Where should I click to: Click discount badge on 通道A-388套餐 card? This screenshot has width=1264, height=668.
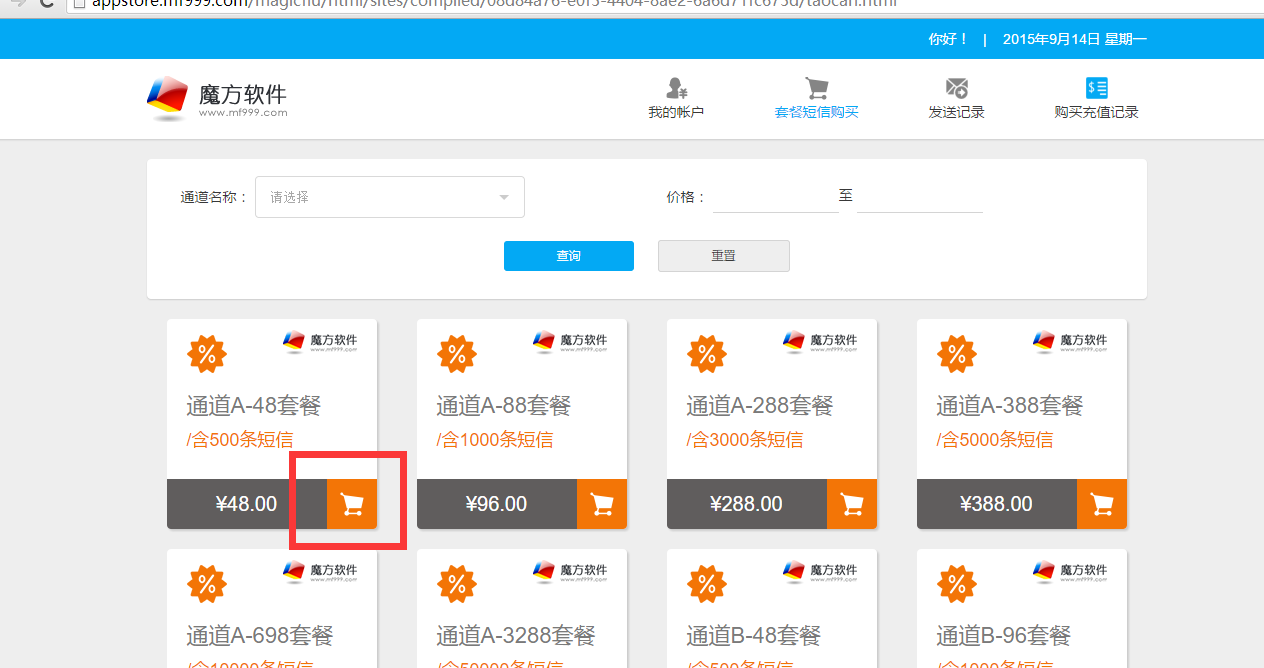tap(957, 353)
